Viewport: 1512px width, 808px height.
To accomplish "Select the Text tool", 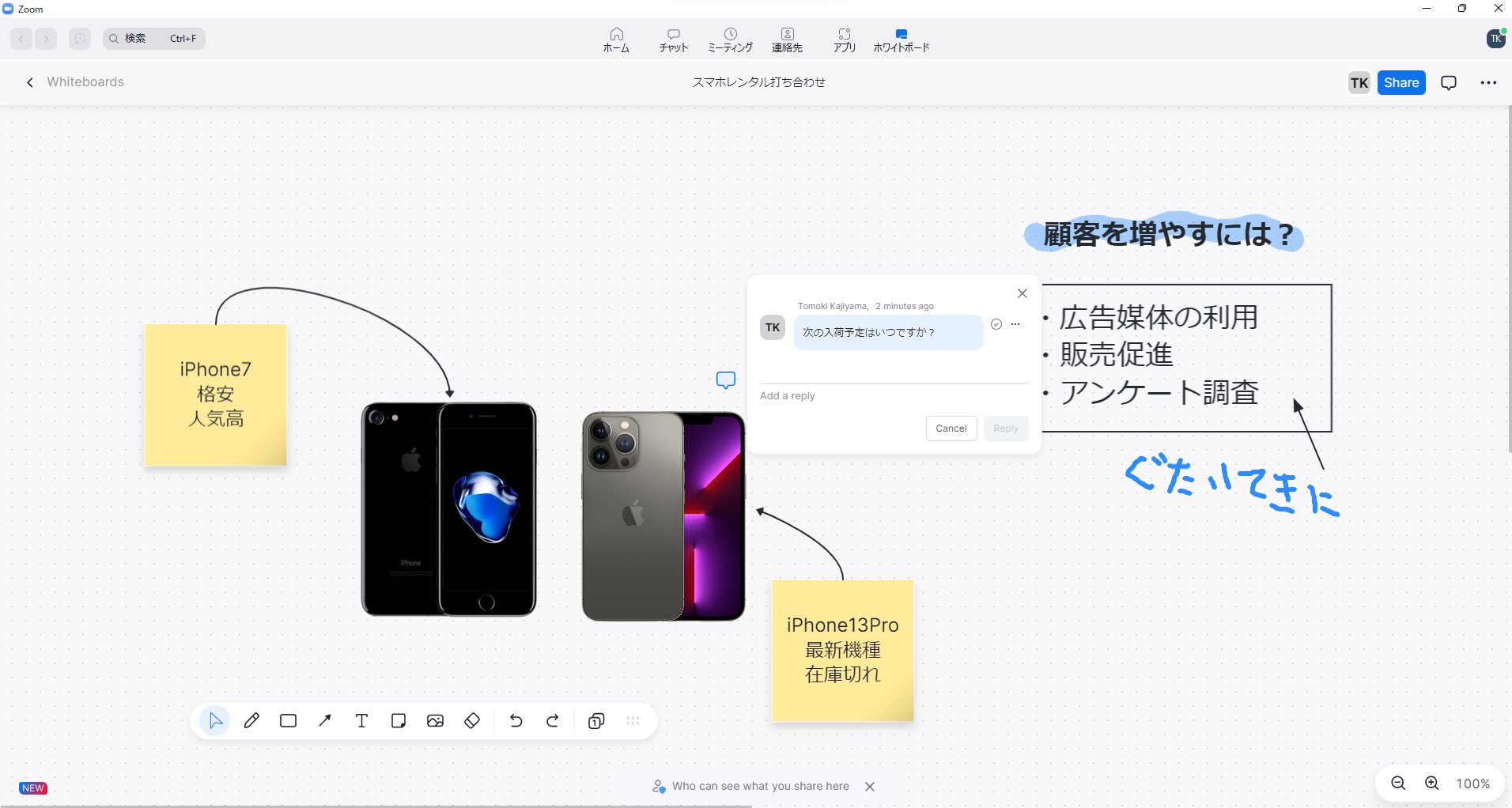I will point(361,721).
